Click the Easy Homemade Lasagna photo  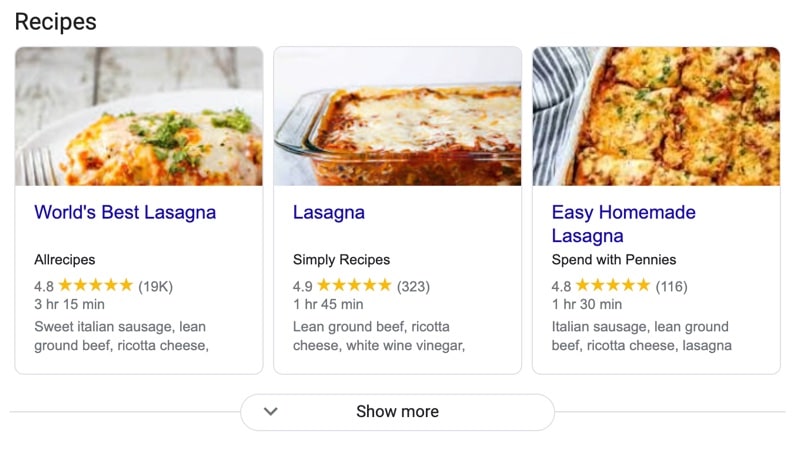[655, 116]
